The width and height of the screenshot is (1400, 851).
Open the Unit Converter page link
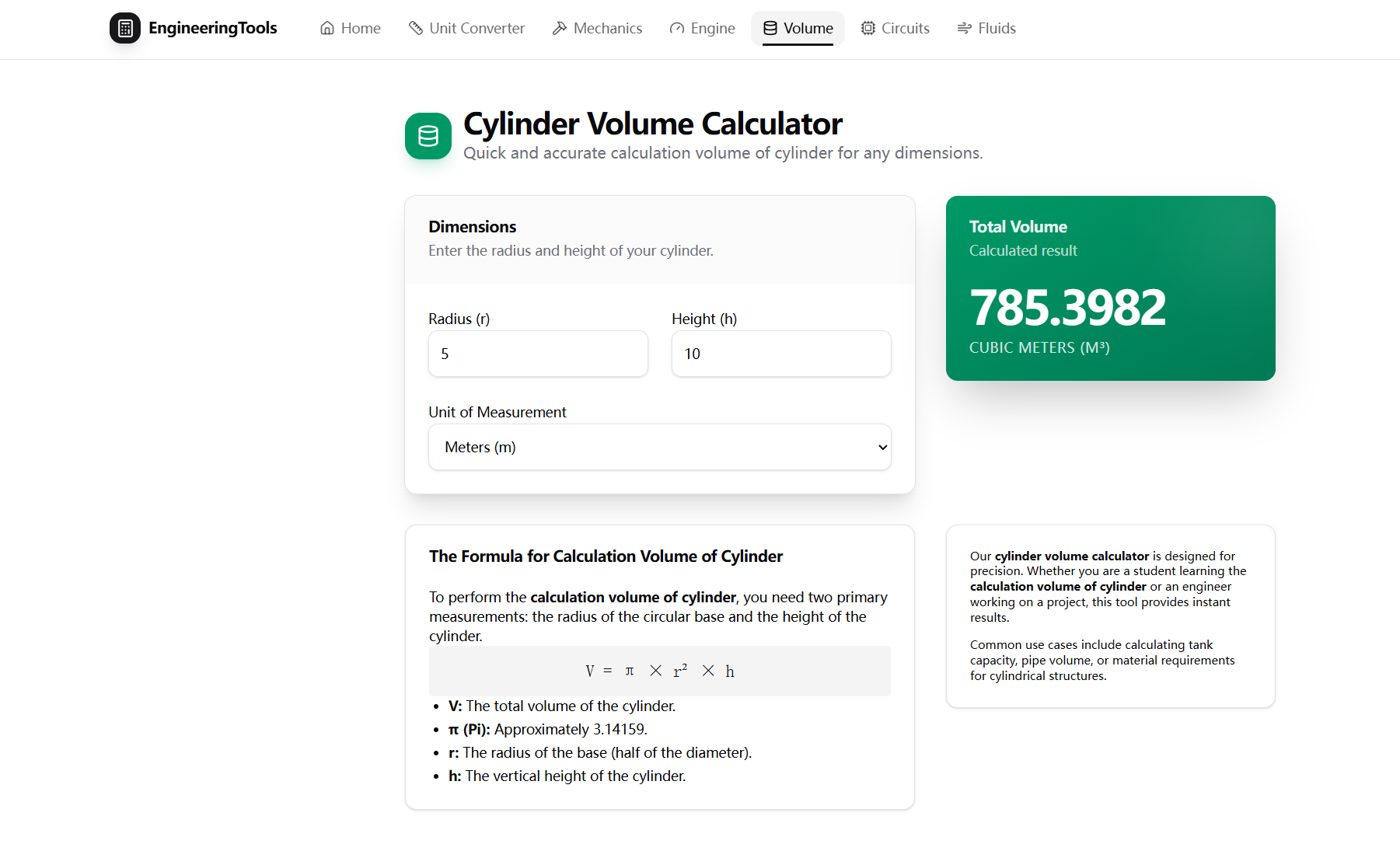coord(466,28)
